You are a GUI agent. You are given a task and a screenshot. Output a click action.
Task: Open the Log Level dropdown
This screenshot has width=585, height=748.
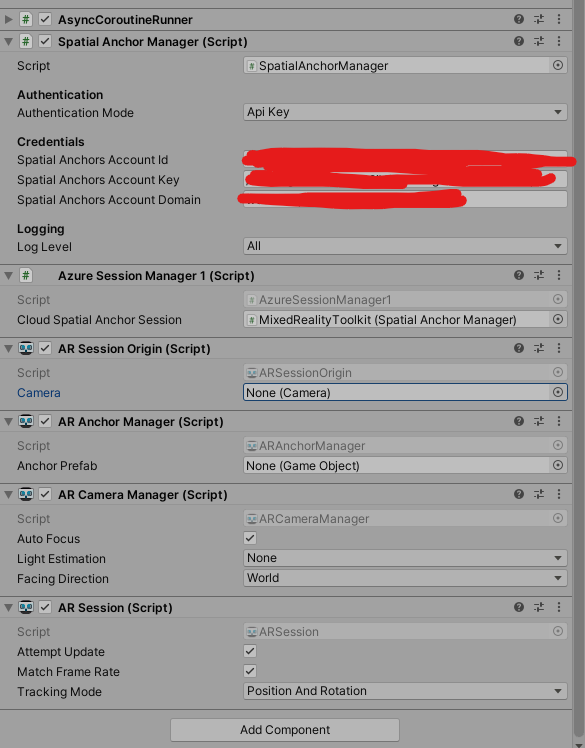405,246
